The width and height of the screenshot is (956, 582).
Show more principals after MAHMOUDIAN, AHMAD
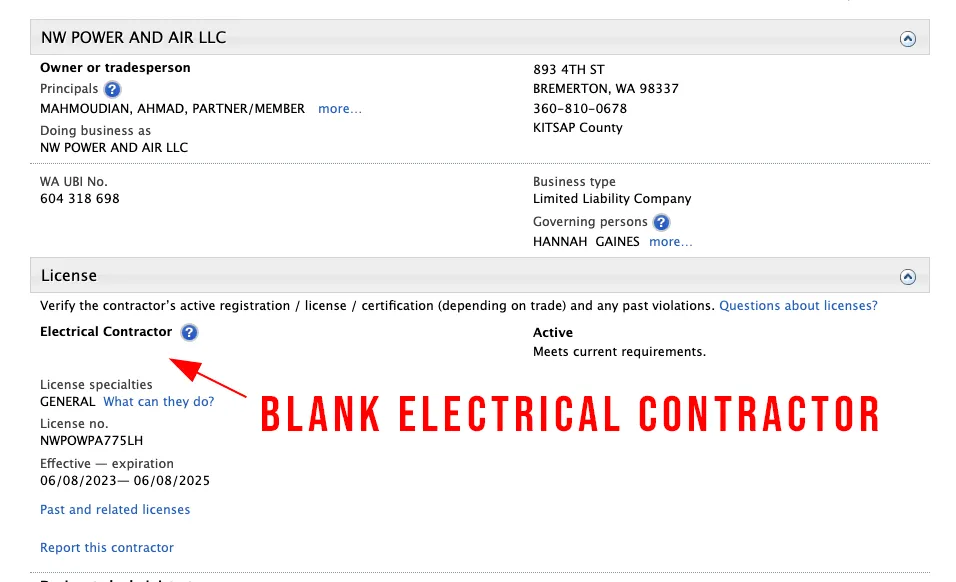click(x=340, y=109)
